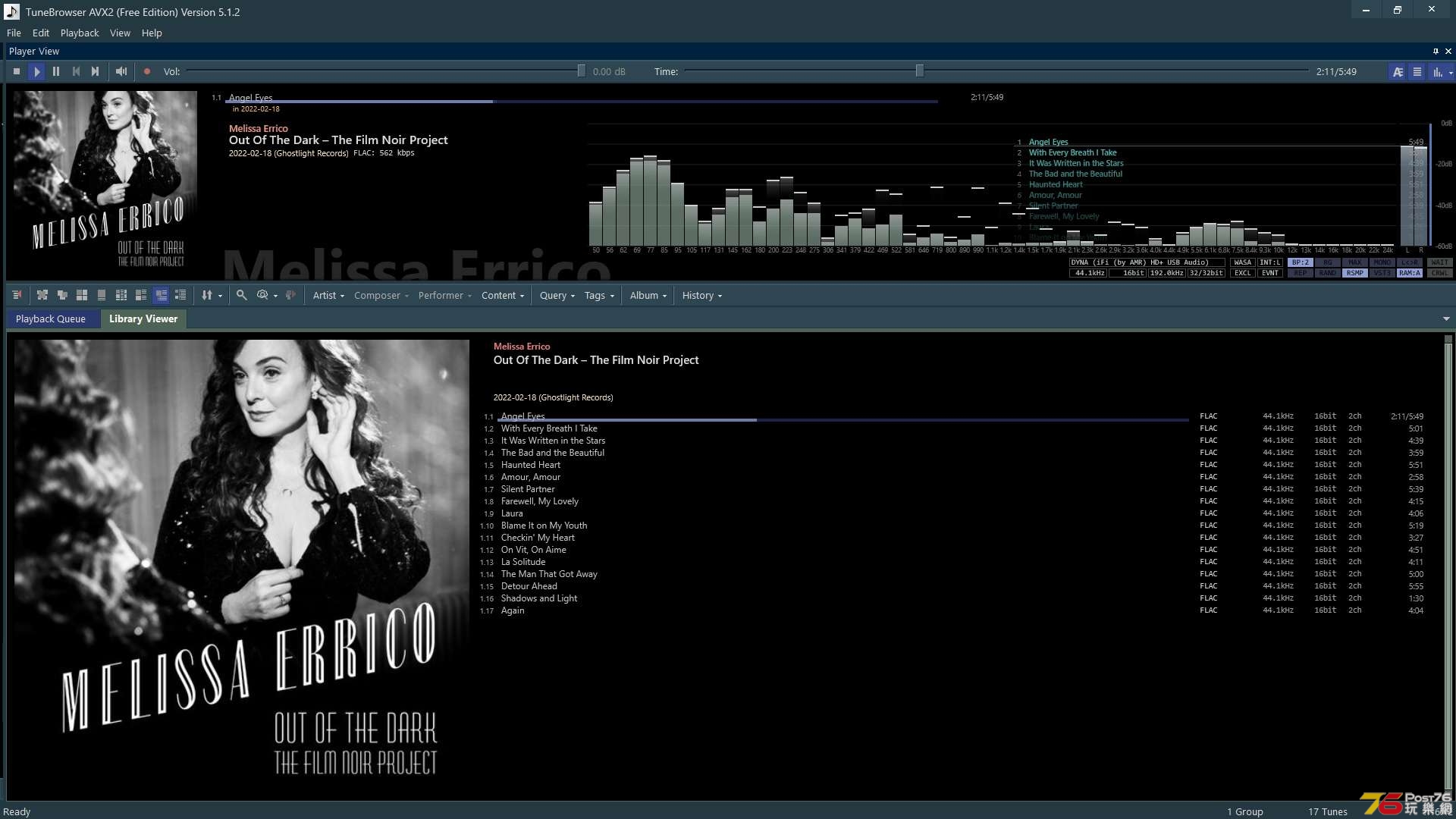Toggle the BP:2 indicator
Image resolution: width=1456 pixels, height=819 pixels.
pyautogui.click(x=1301, y=262)
